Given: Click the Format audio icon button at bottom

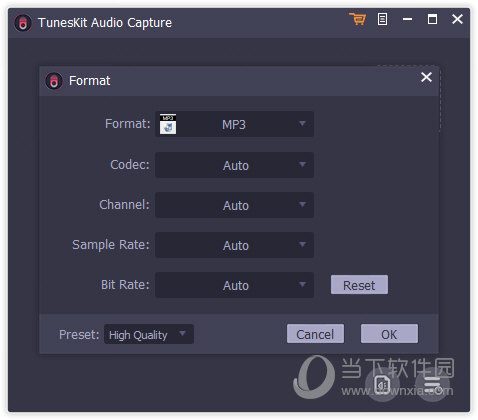Looking at the screenshot, I should [x=382, y=384].
